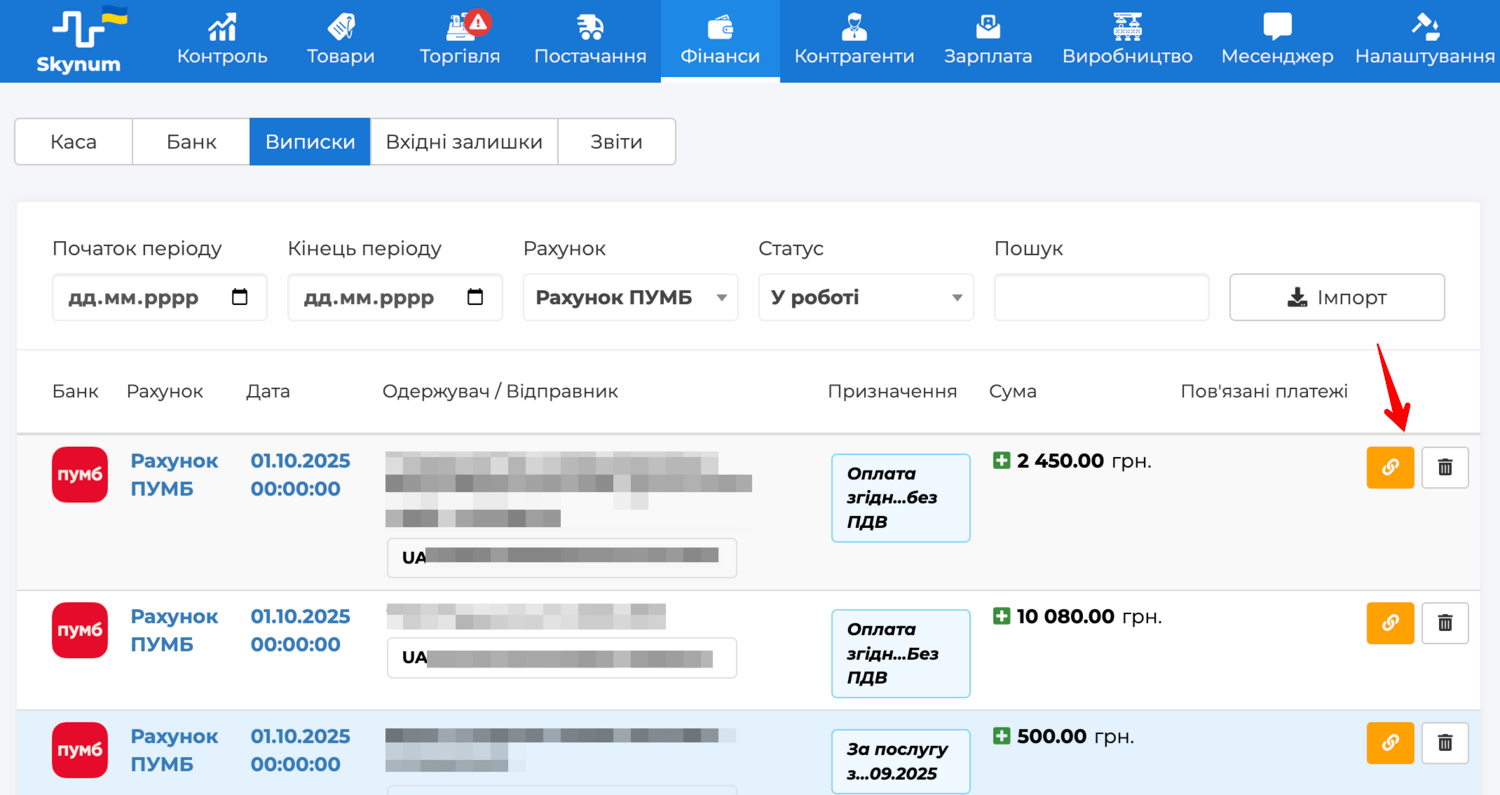Open Налаштування settings menu
Viewport: 1500px width, 795px height.
(1424, 40)
